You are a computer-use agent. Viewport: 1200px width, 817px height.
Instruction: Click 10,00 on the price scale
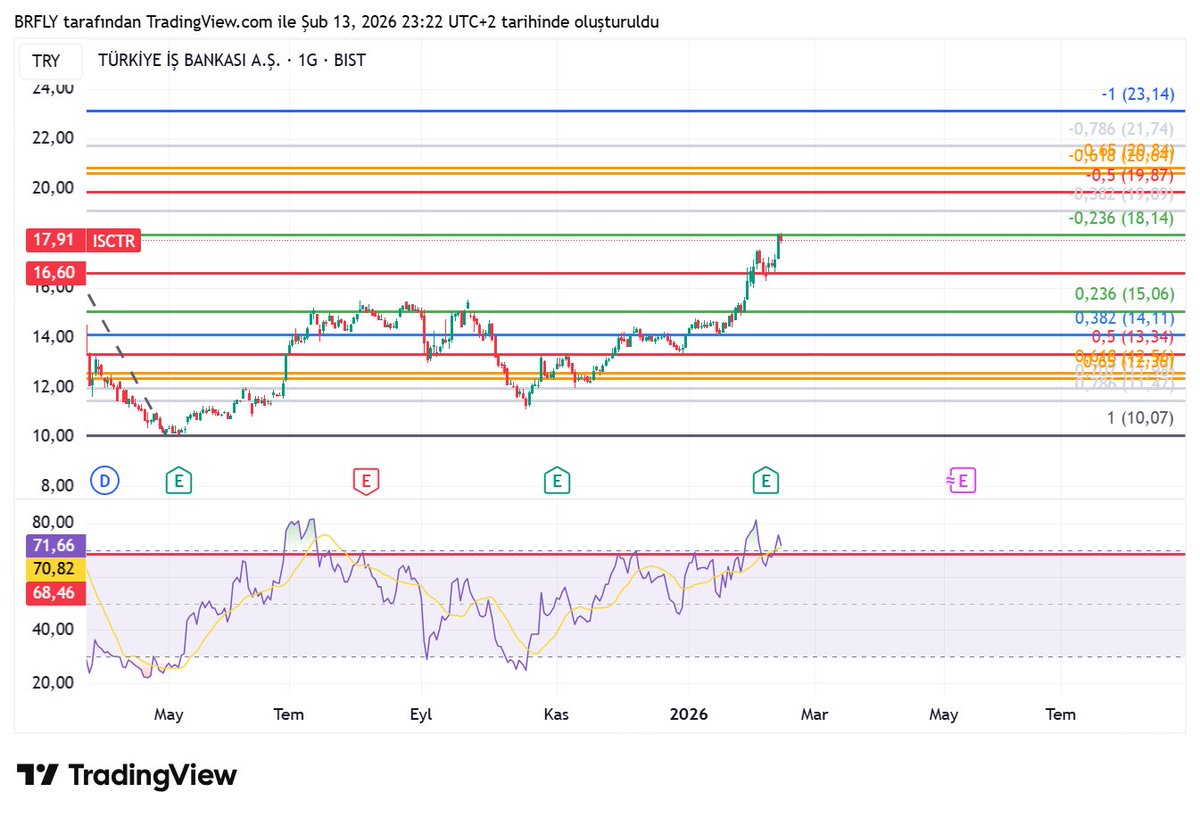(x=53, y=436)
